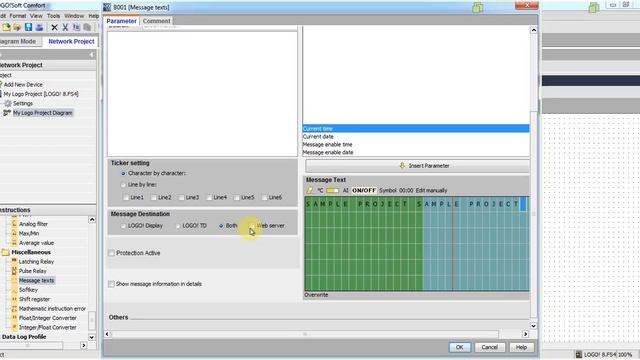The image size is (640, 360).
Task: Select Line by line ticker option
Action: [123, 185]
